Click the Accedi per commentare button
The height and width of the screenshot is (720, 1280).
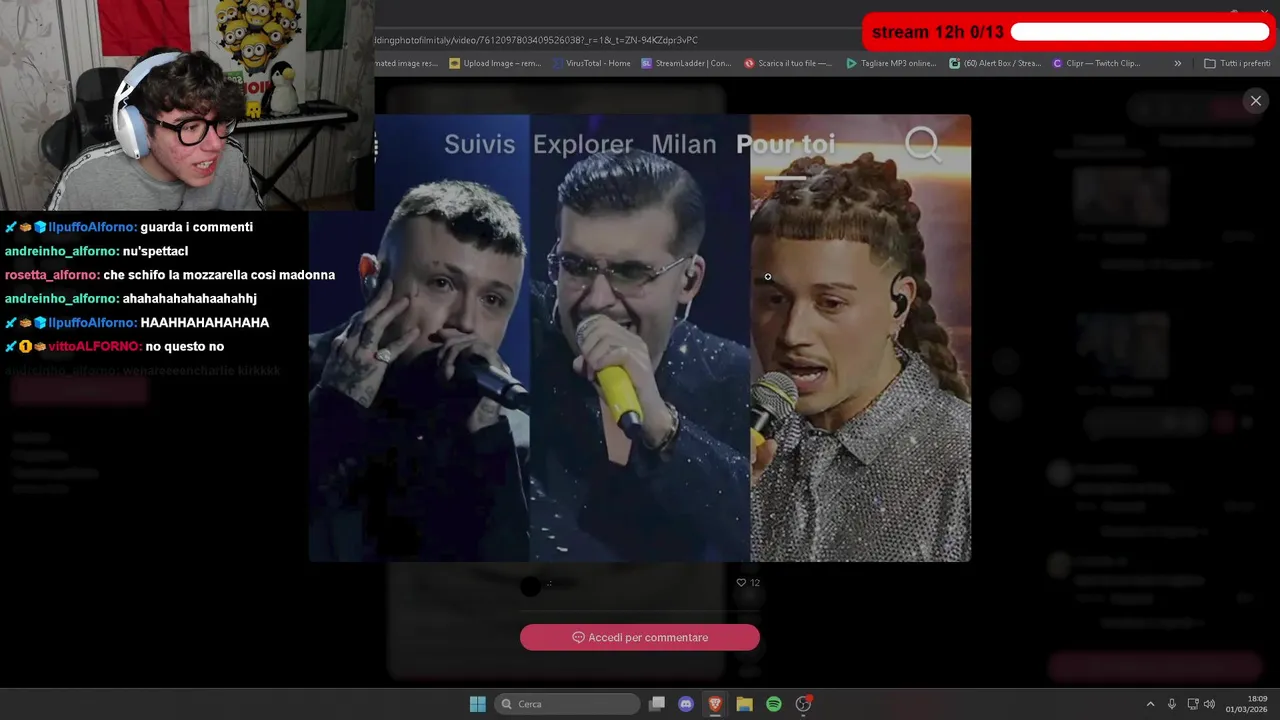[x=640, y=637]
